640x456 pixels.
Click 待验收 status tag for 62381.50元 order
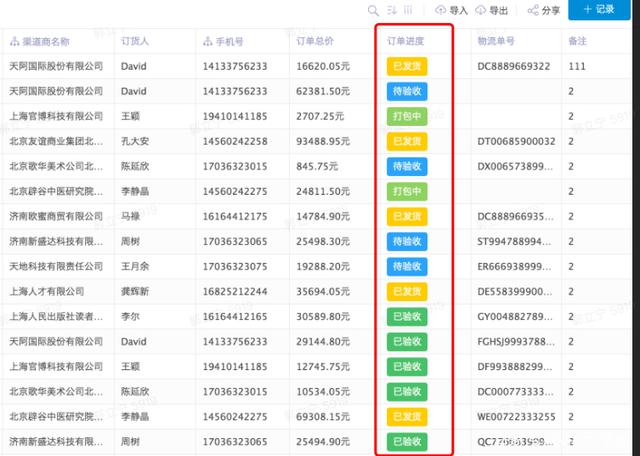[407, 91]
